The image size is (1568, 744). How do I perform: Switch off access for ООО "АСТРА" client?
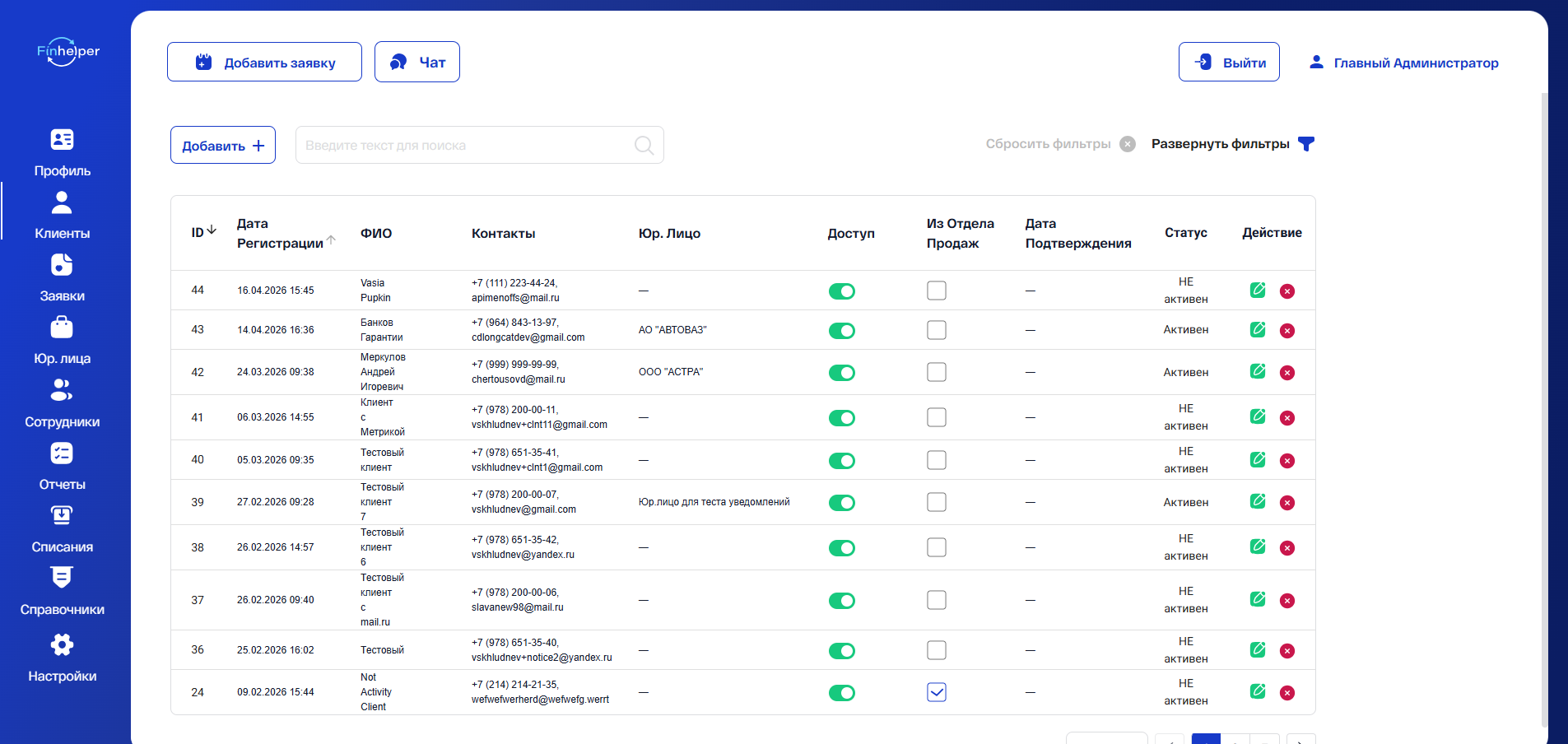pos(842,373)
